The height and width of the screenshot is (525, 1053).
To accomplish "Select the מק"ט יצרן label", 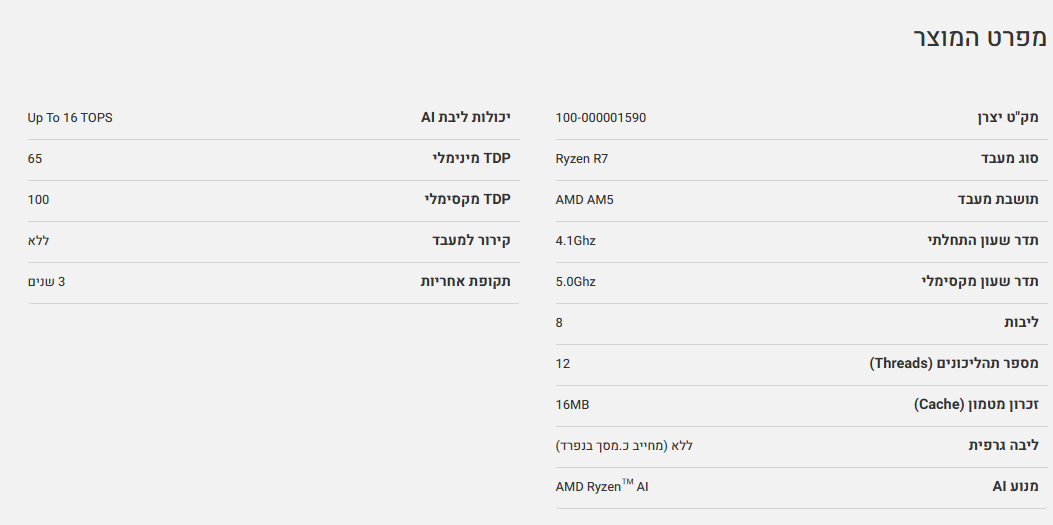I will tap(1008, 118).
